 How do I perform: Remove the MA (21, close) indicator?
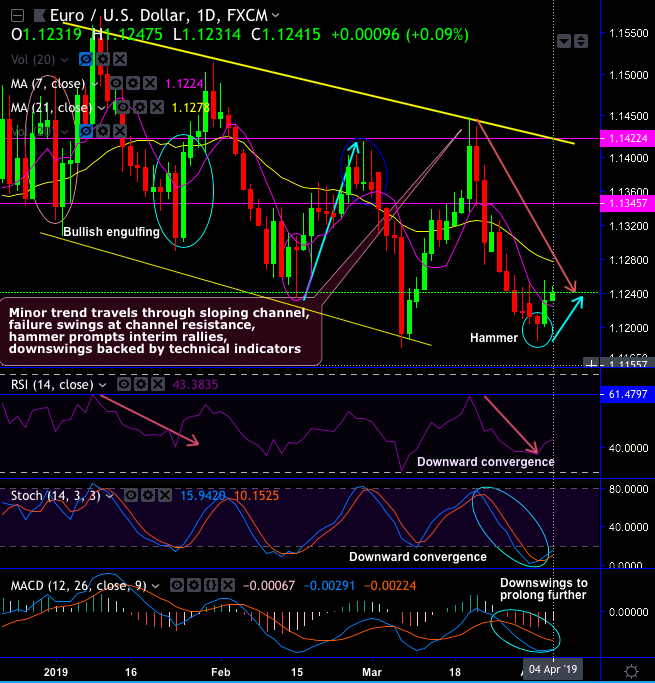click(157, 107)
